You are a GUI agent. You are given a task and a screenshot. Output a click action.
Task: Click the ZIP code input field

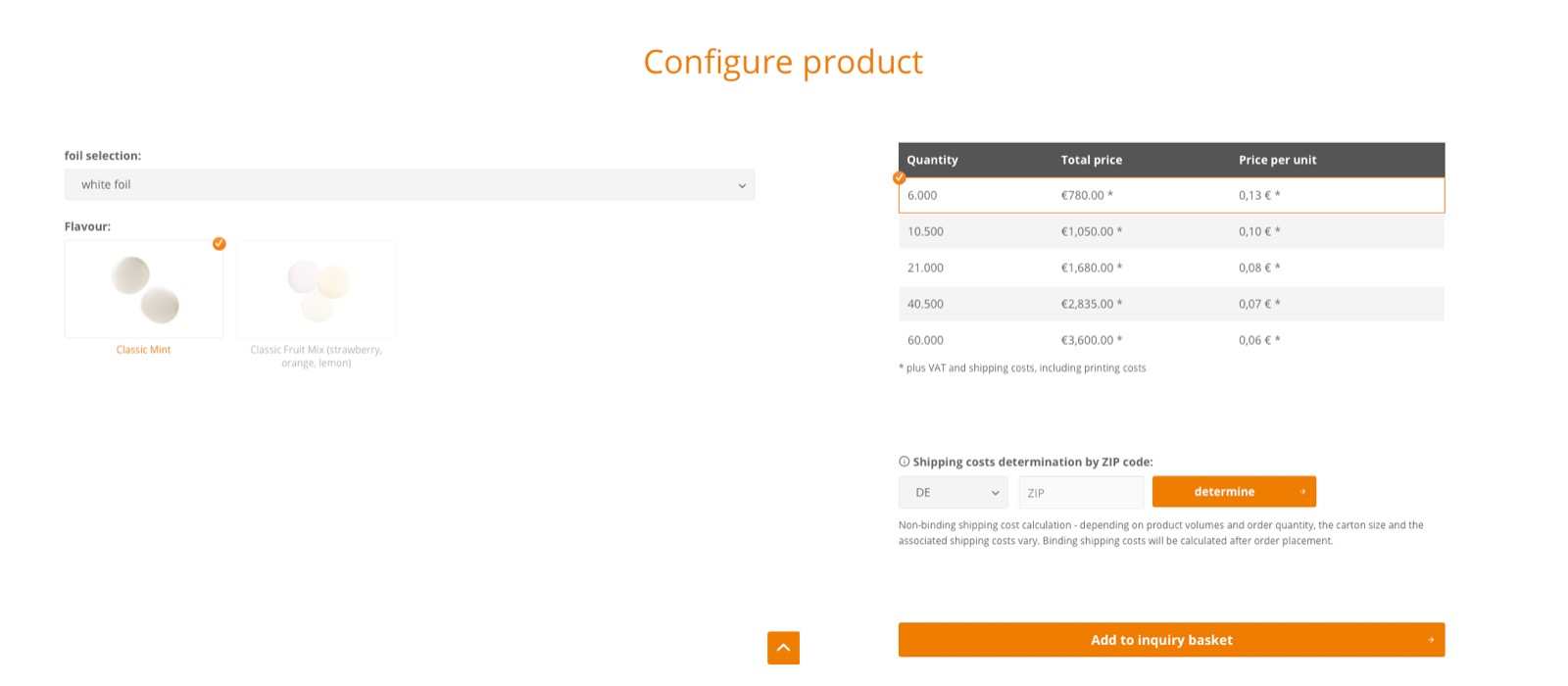1081,492
